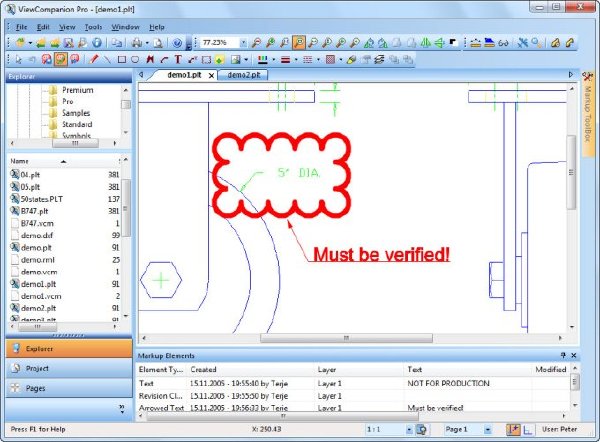Image resolution: width=600 pixels, height=442 pixels.
Task: Select the yellow stamp symbol tool
Action: click(219, 60)
